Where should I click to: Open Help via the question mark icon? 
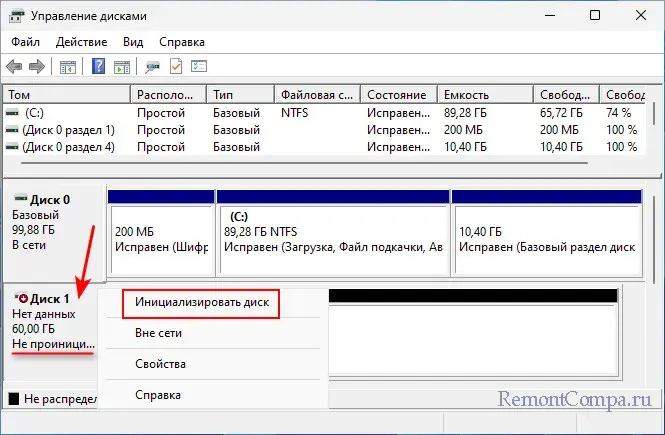98,66
